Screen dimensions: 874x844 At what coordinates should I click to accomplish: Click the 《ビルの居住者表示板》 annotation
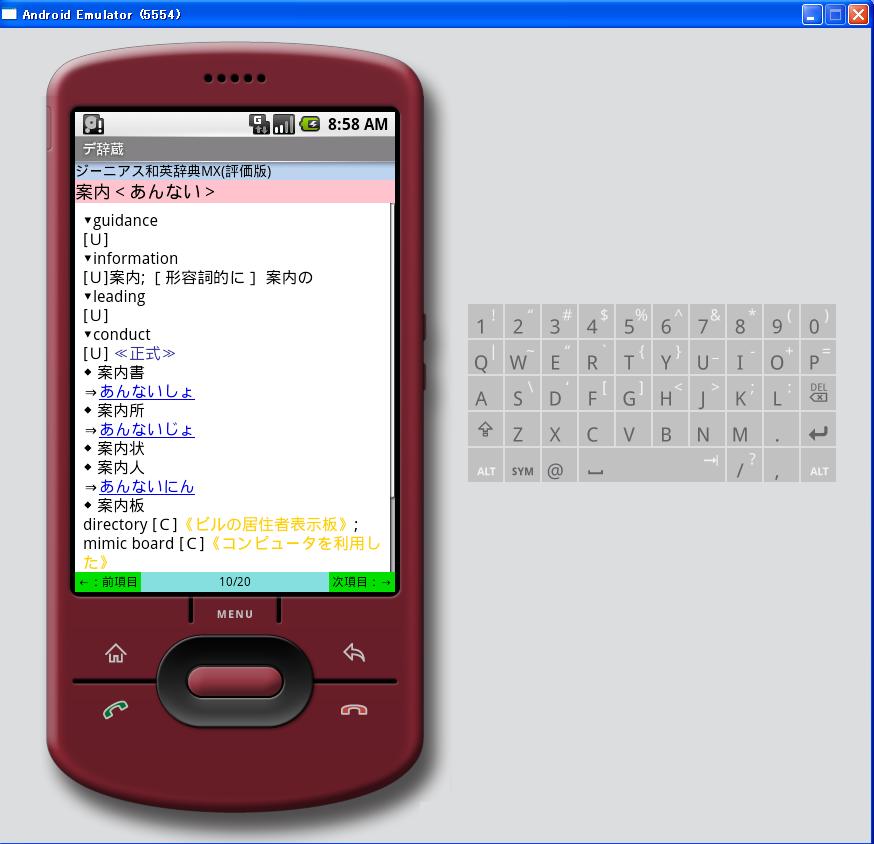[x=266, y=525]
